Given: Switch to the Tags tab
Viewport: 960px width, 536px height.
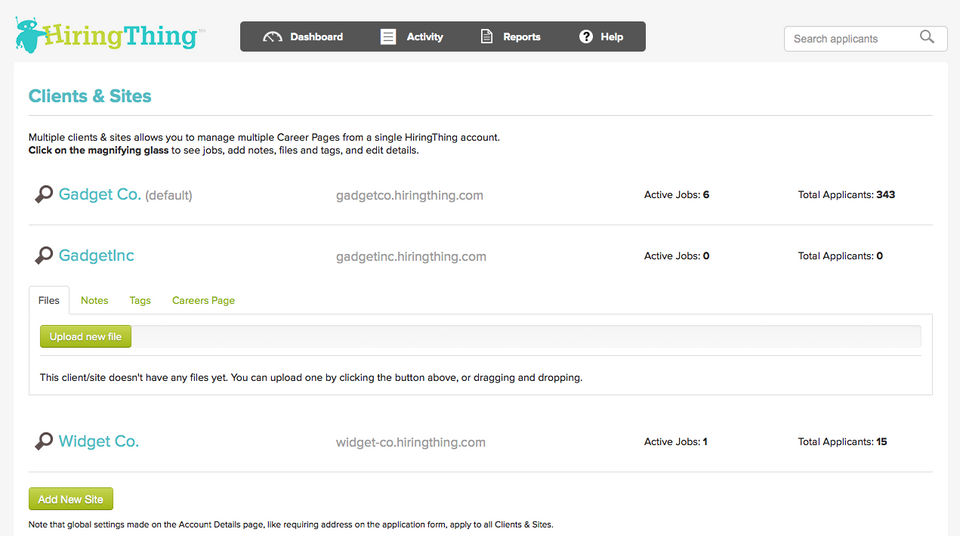Looking at the screenshot, I should tap(140, 300).
